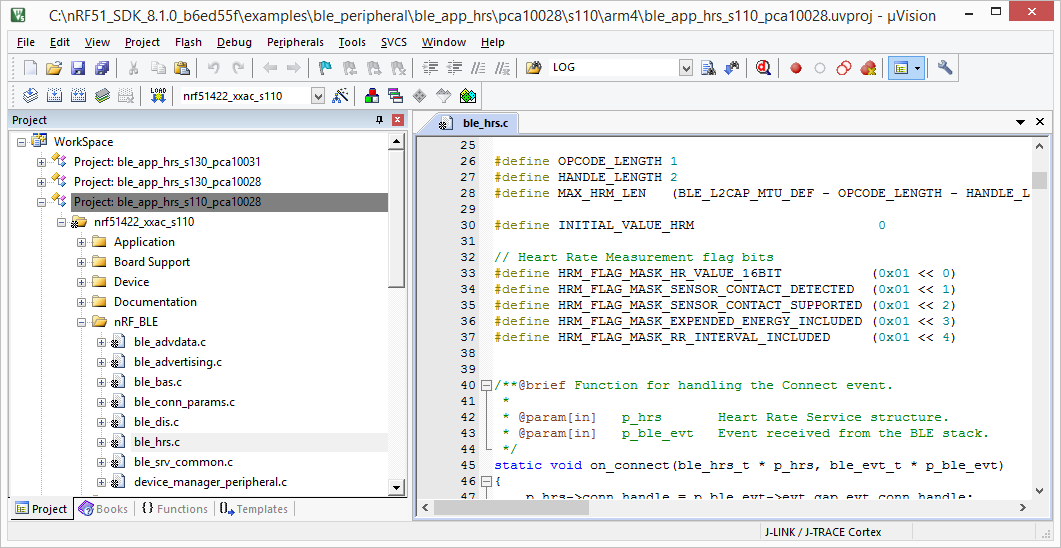Open the nrf51422_xxac_s110 target dropdown
Image resolution: width=1061 pixels, height=548 pixels.
tap(317, 96)
